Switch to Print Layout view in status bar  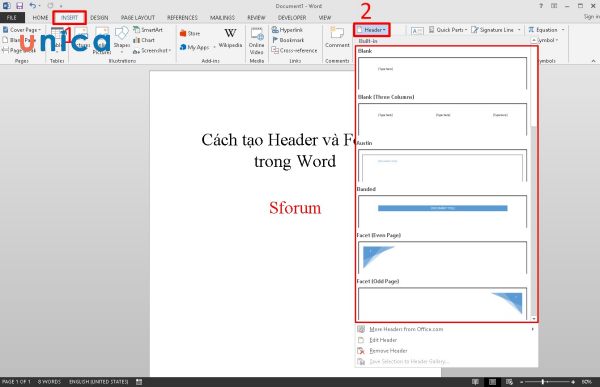[492, 382]
